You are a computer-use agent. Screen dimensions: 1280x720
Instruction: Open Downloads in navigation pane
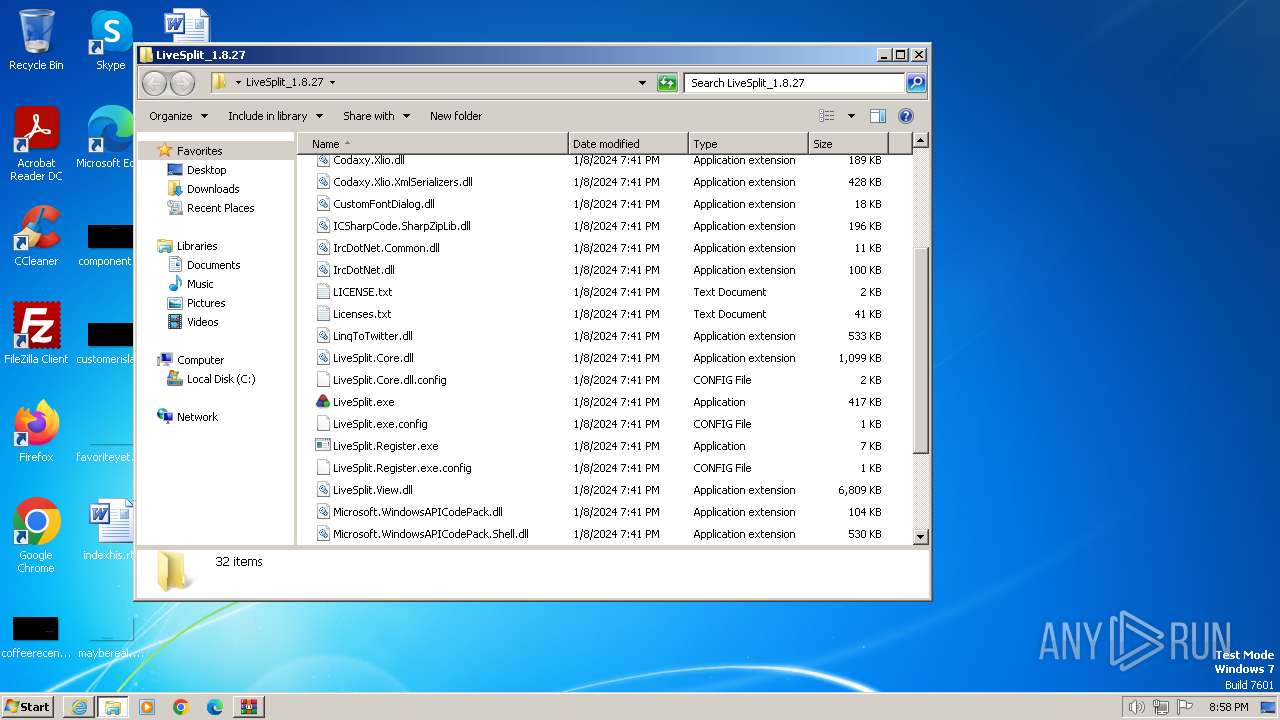pos(213,189)
